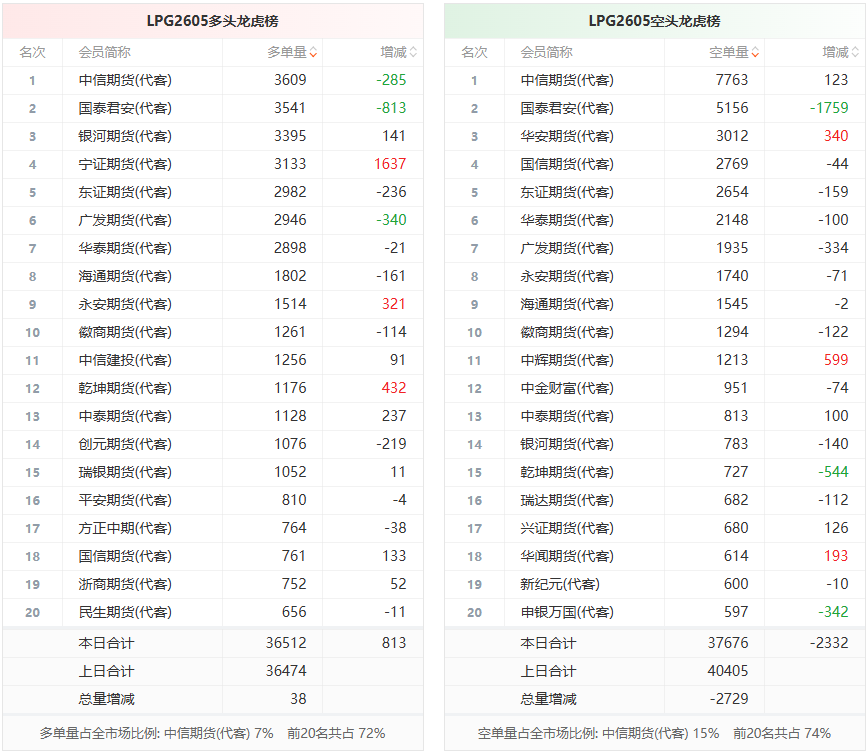Screen dimensions: 868x753
Task: Select 中金财富(代客) row name
Action: 567,388
